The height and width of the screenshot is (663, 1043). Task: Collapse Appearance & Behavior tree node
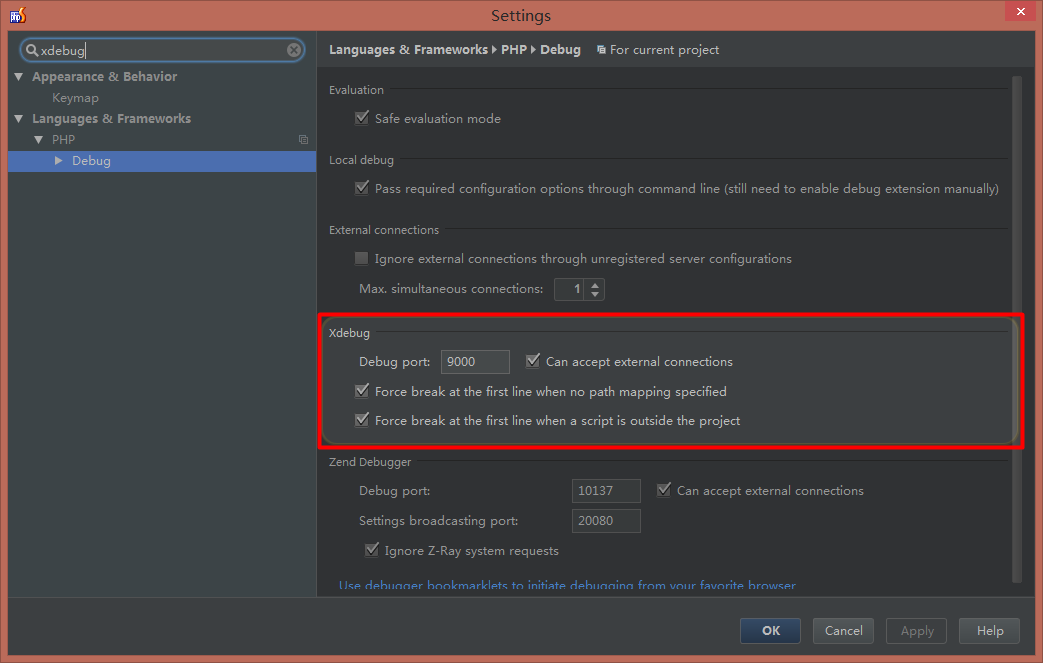[19, 76]
